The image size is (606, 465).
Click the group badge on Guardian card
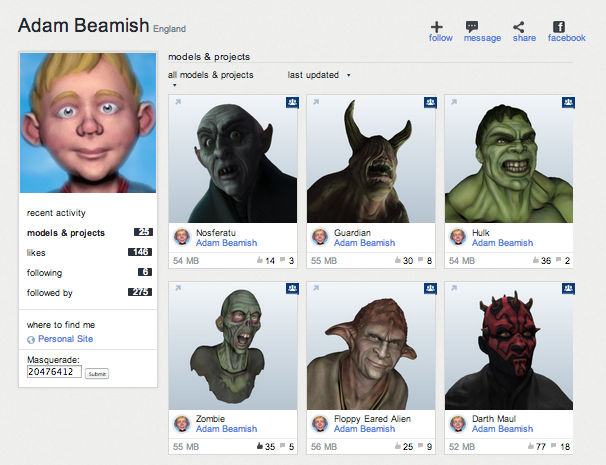click(x=430, y=102)
